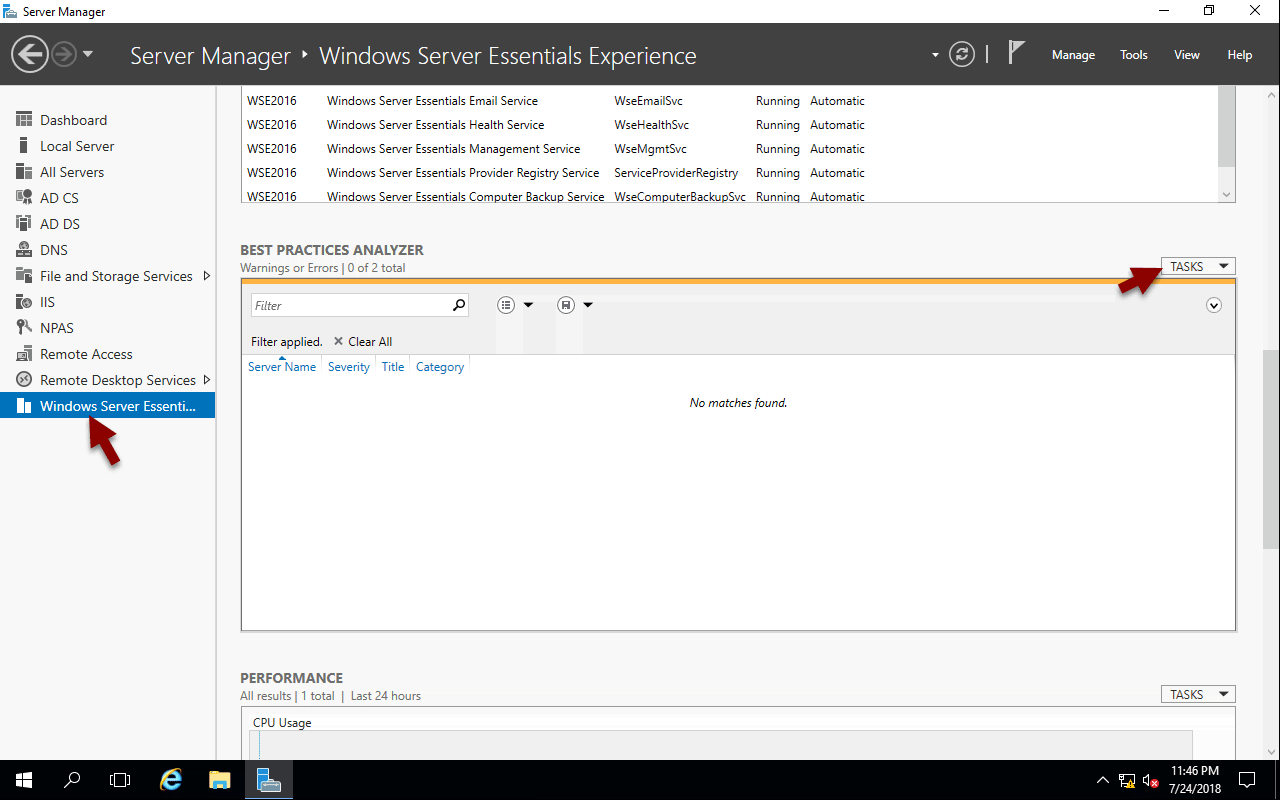Click the IIS sidebar icon
Screen dimensions: 1280x800
coord(24,302)
